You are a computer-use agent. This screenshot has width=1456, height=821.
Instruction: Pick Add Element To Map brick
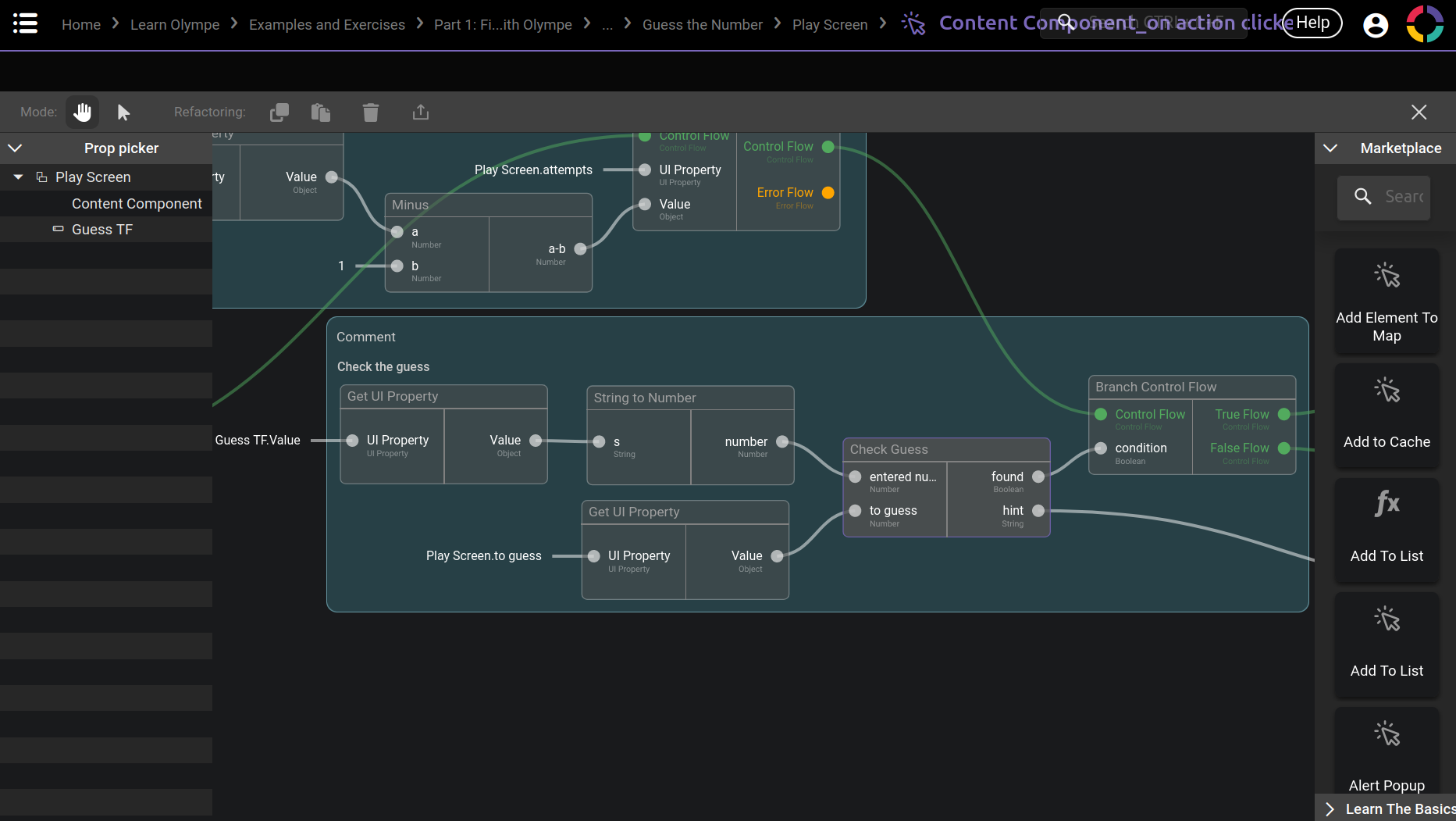1387,301
